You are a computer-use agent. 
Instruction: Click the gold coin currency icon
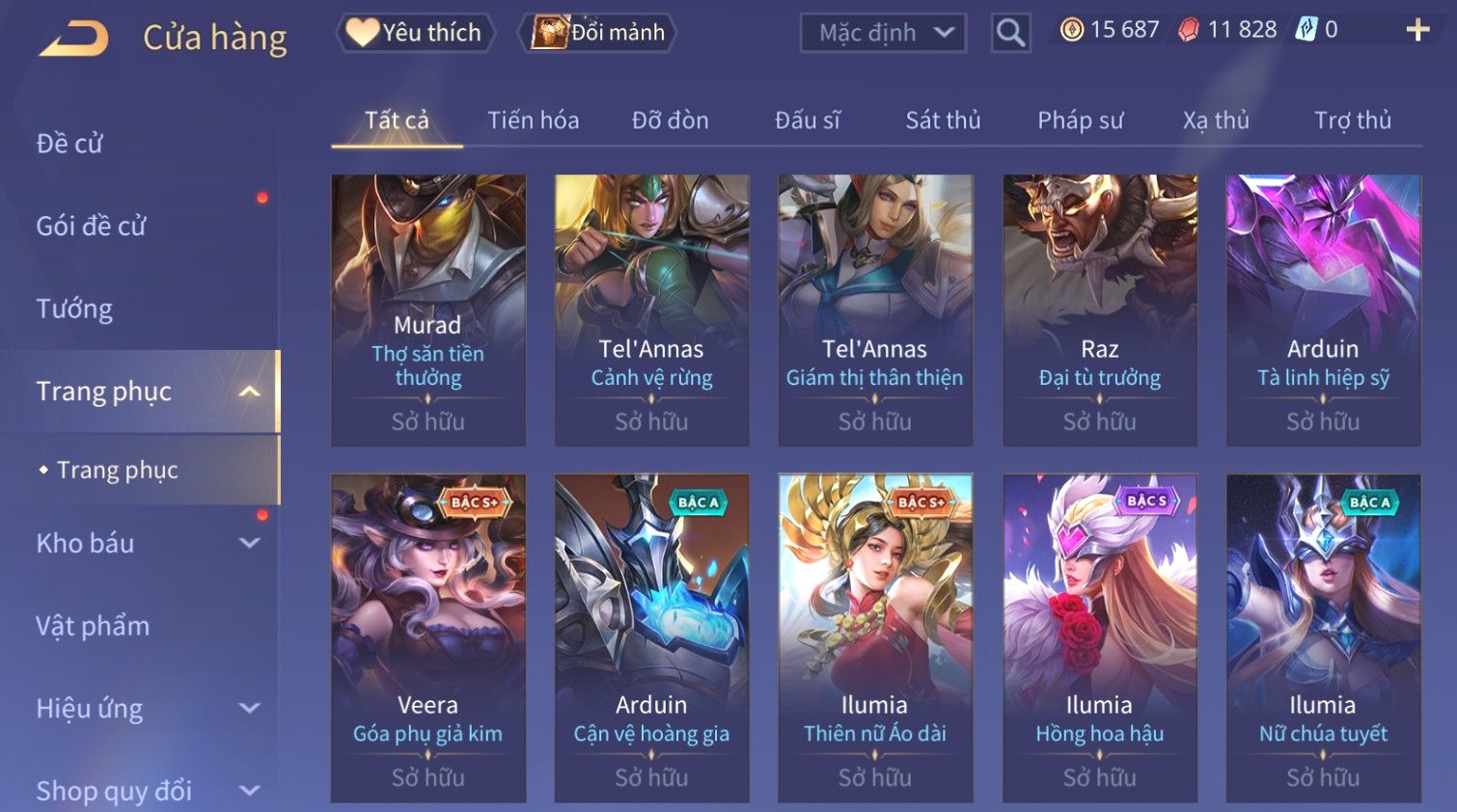click(x=1071, y=30)
